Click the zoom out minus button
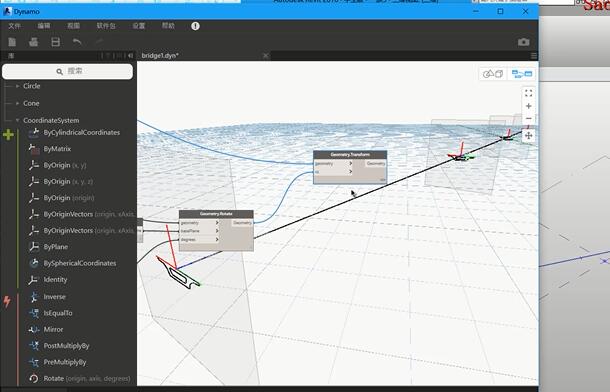Viewport: 610px width, 392px height. [x=528, y=118]
